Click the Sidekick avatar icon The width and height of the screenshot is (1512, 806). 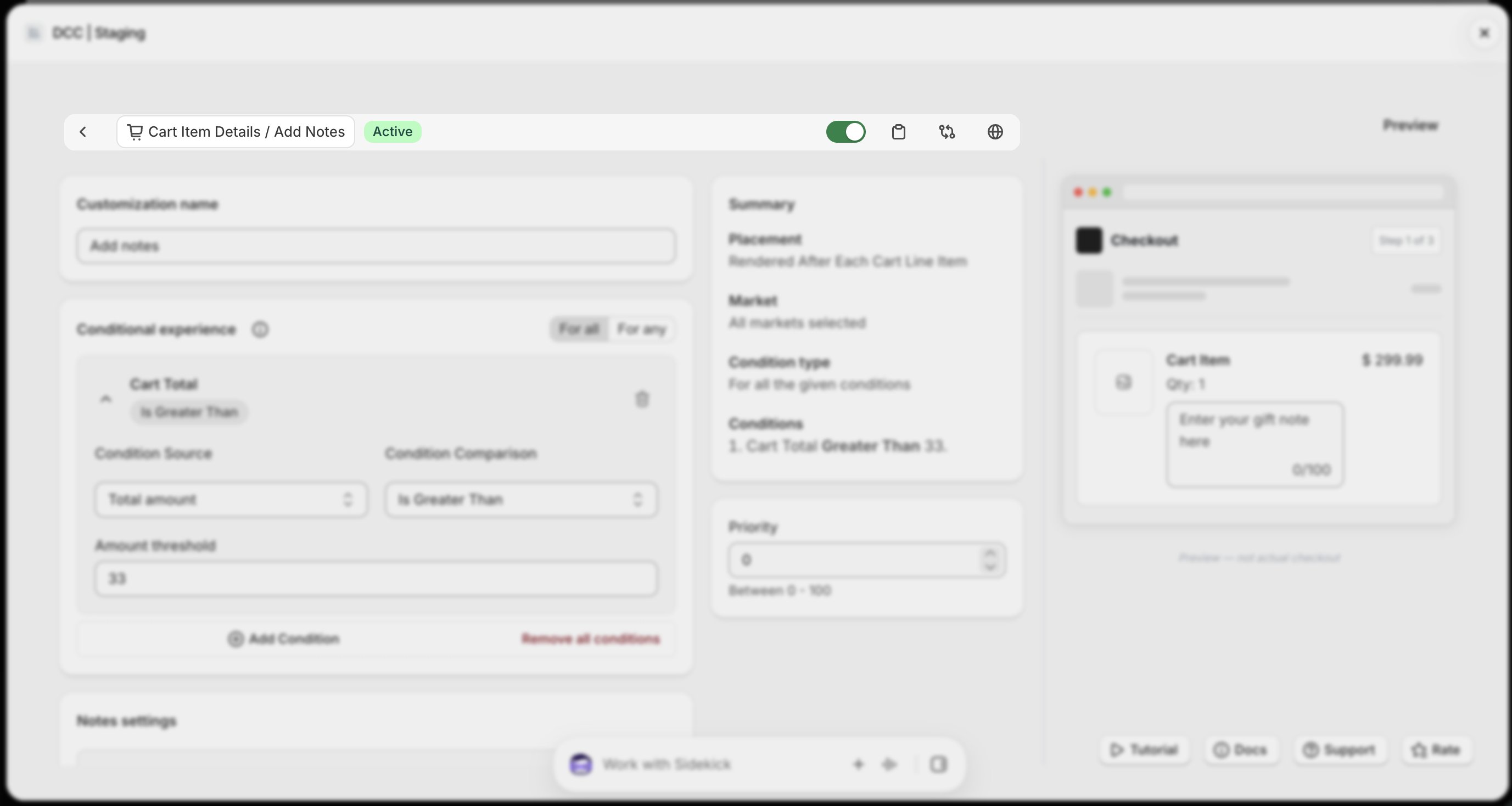[x=580, y=764]
